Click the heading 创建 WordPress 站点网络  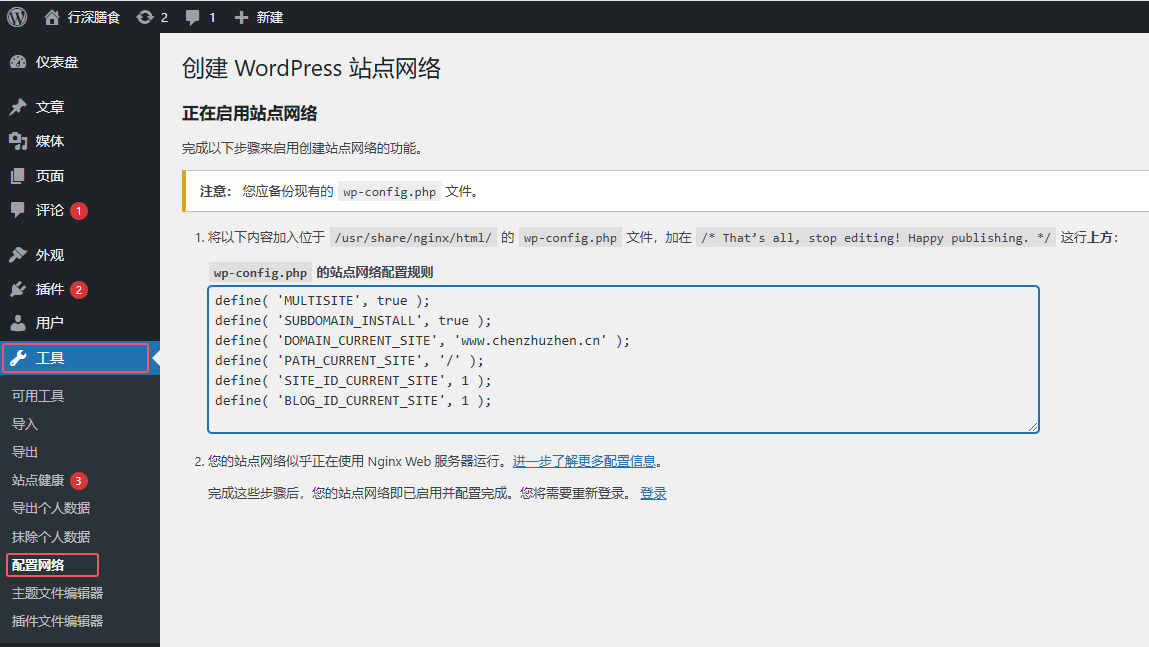pyautogui.click(x=311, y=68)
